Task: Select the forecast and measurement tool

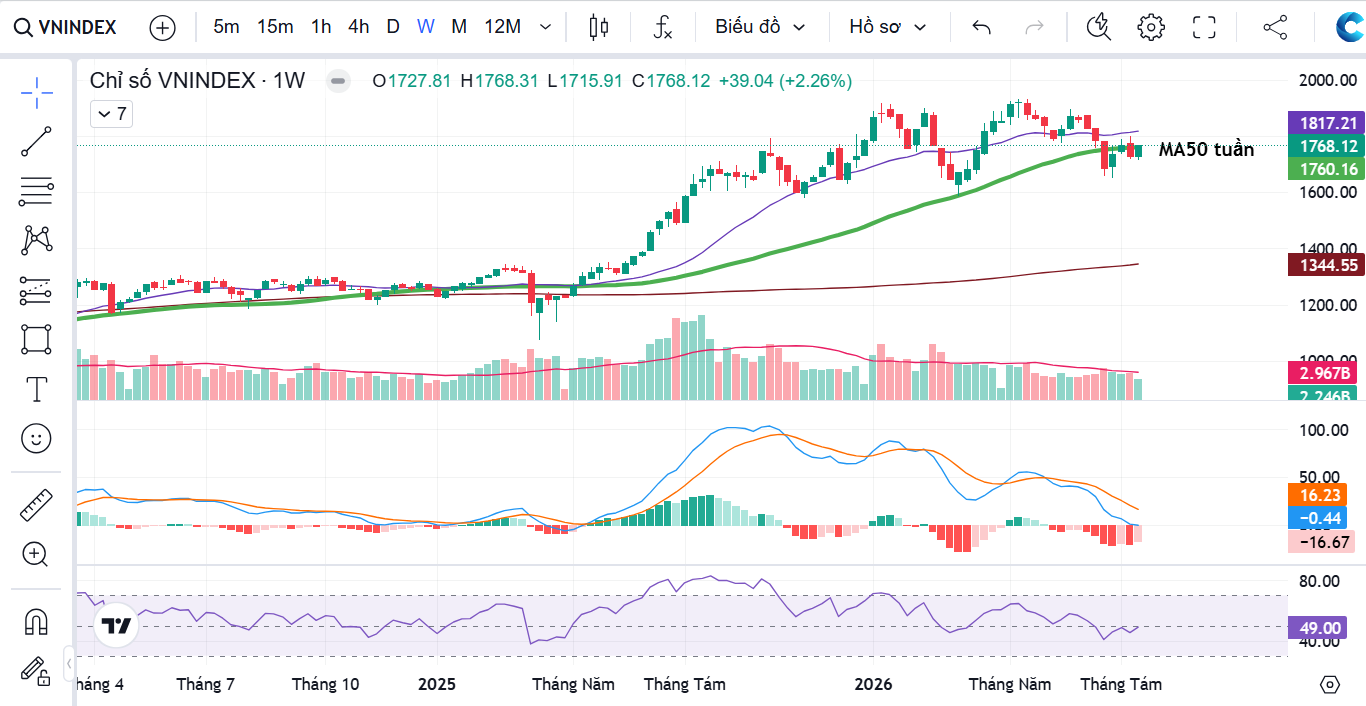Action: pyautogui.click(x=37, y=290)
